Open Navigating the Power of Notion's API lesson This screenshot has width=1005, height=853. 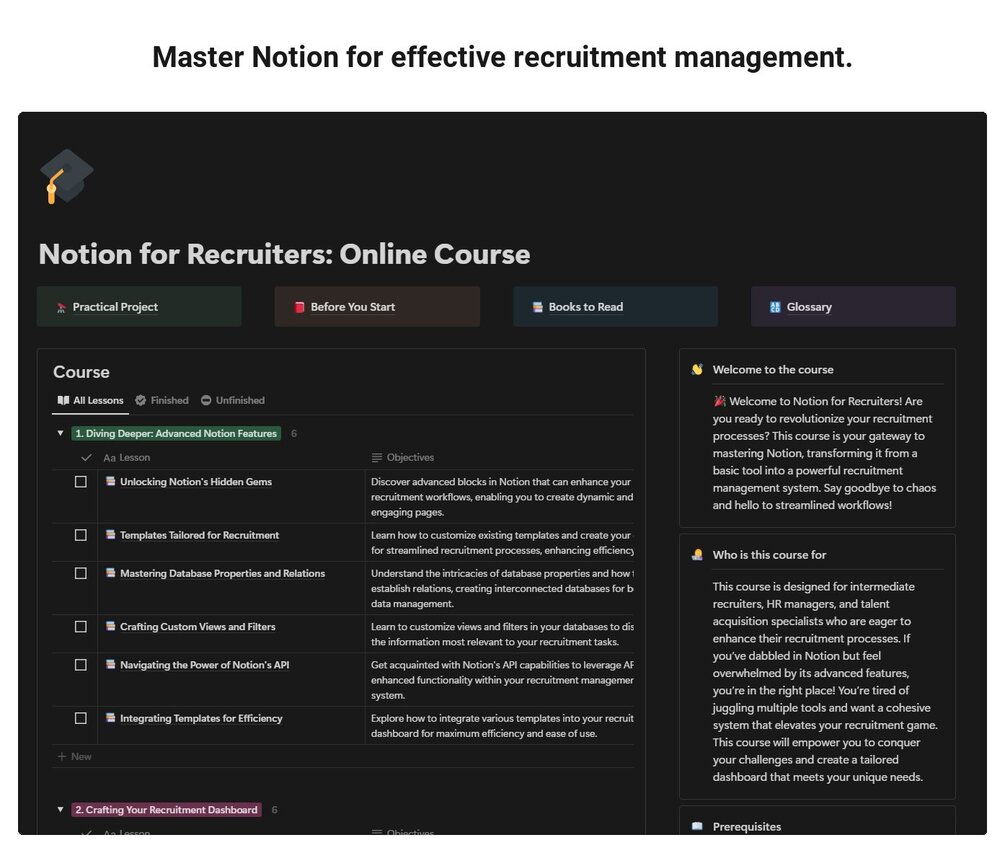pyautogui.click(x=204, y=665)
